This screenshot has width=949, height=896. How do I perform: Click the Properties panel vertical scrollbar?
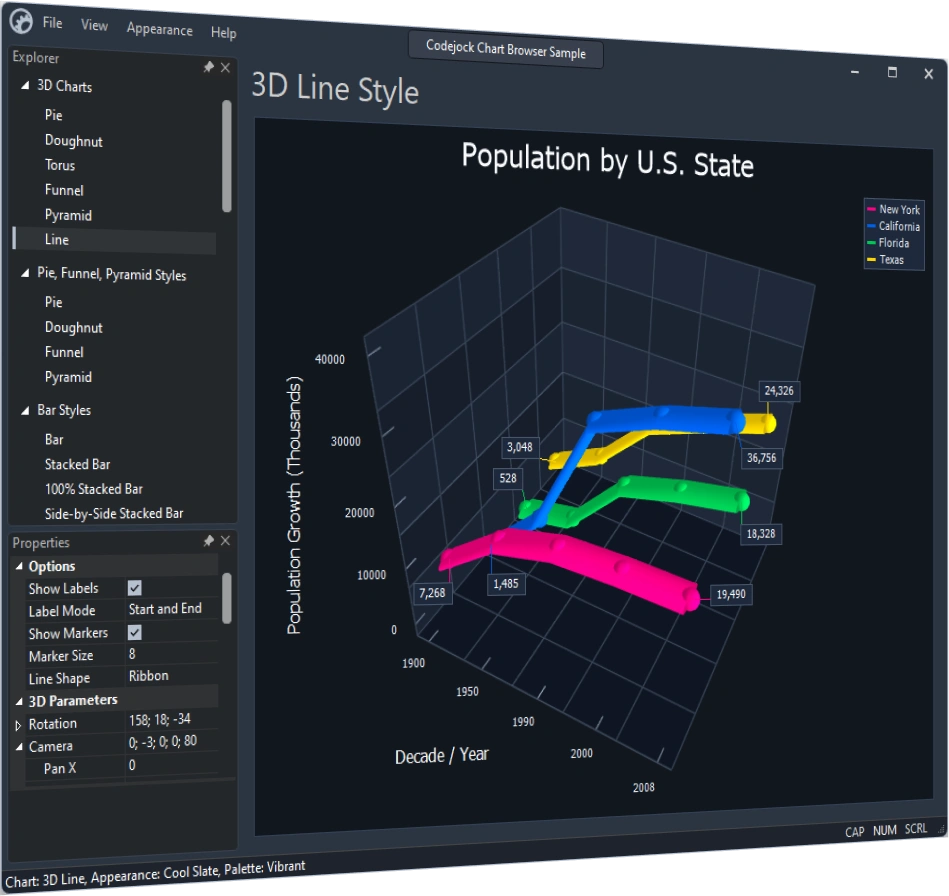pyautogui.click(x=227, y=598)
